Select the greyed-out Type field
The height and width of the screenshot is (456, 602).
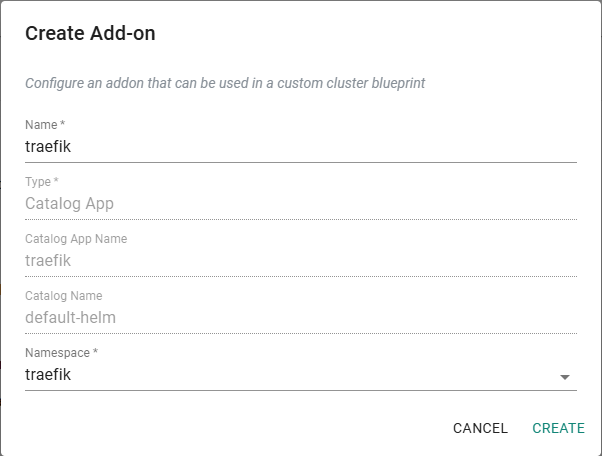(x=300, y=204)
